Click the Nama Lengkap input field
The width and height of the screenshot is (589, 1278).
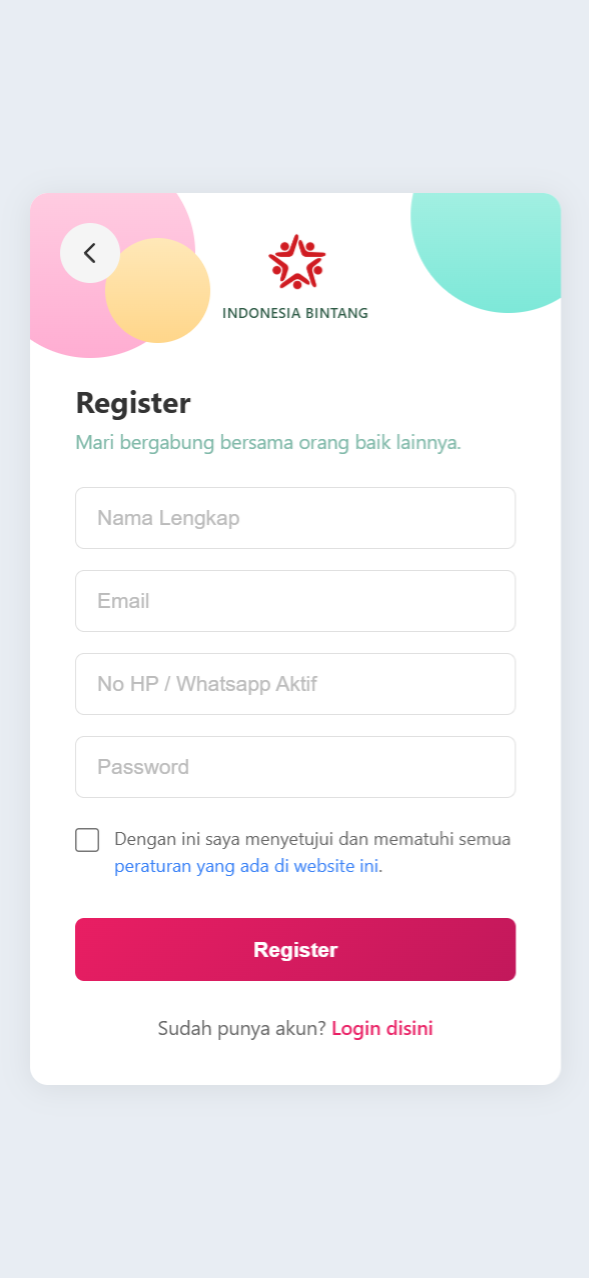tap(295, 518)
